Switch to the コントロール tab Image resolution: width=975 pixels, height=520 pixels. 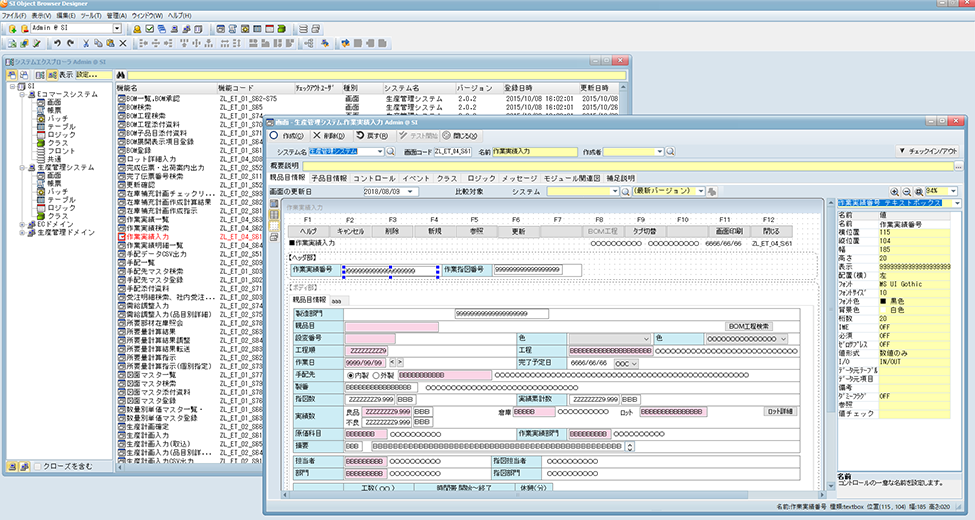374,178
